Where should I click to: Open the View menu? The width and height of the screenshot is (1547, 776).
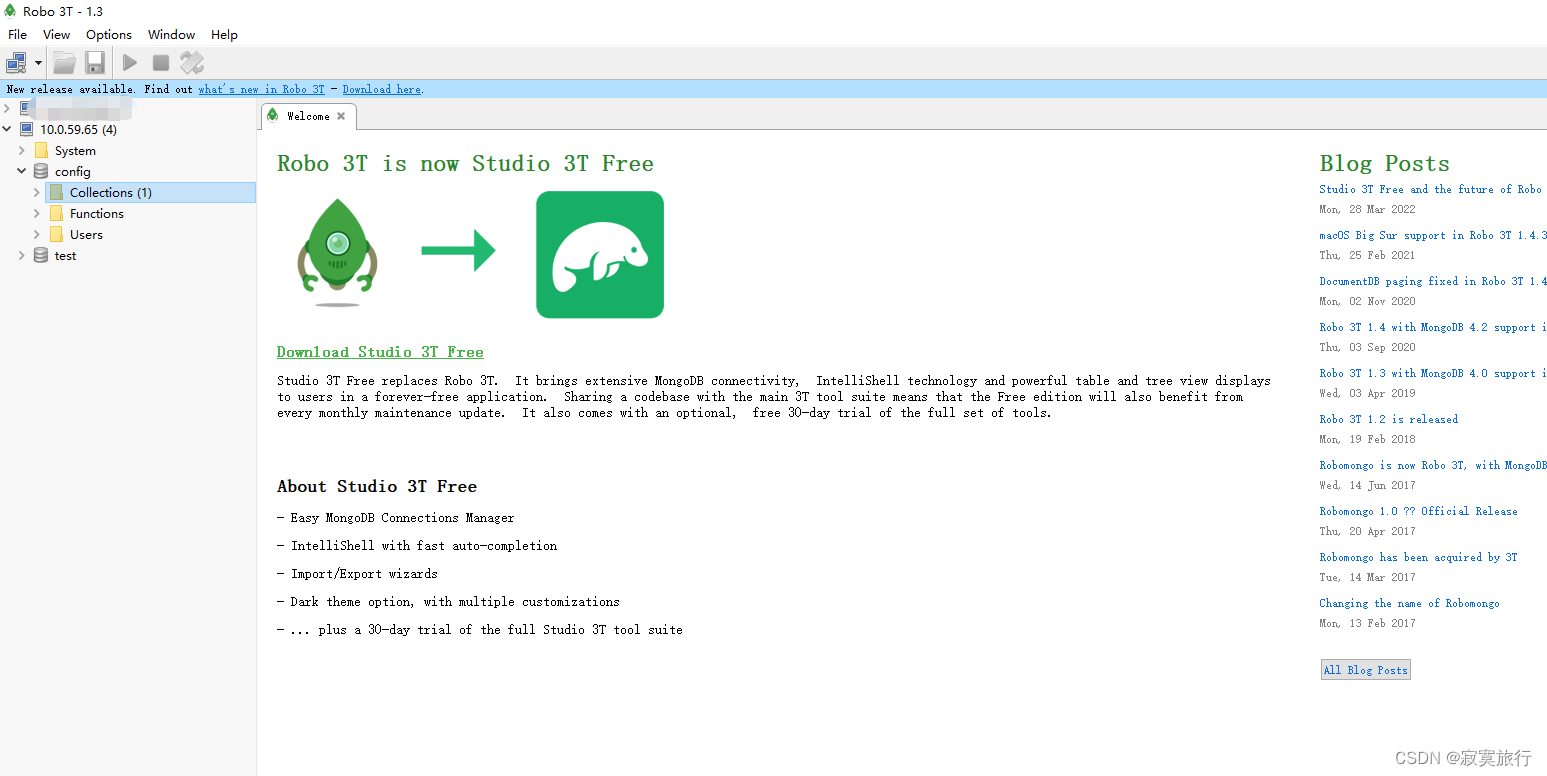tap(56, 34)
